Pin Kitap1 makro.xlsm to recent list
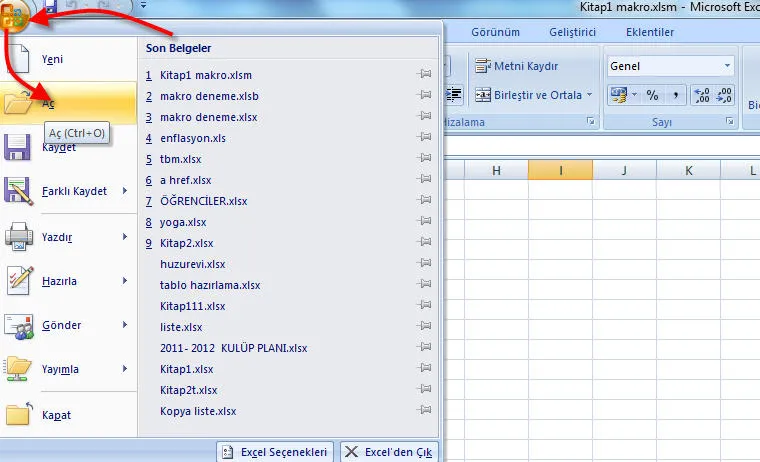Viewport: 760px width, 462px height. 424,75
